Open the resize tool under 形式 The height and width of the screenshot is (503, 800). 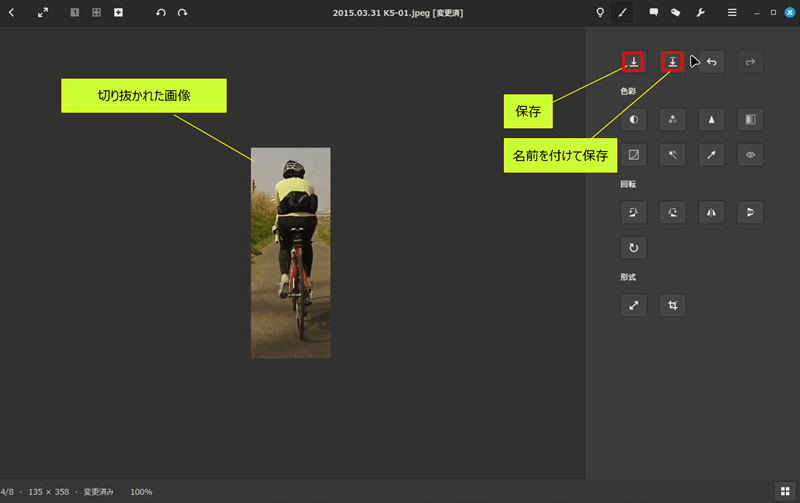click(634, 305)
